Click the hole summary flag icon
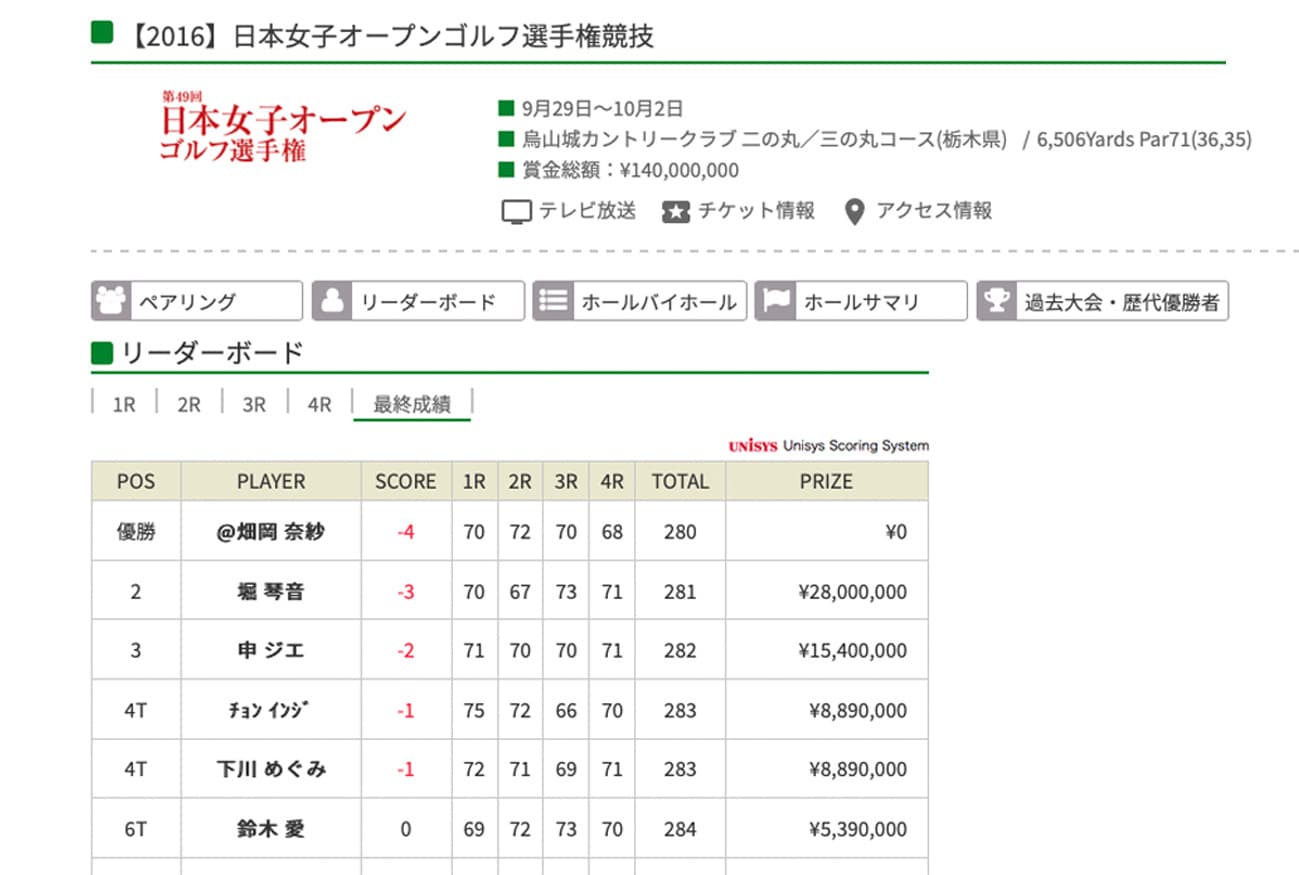 tap(774, 301)
